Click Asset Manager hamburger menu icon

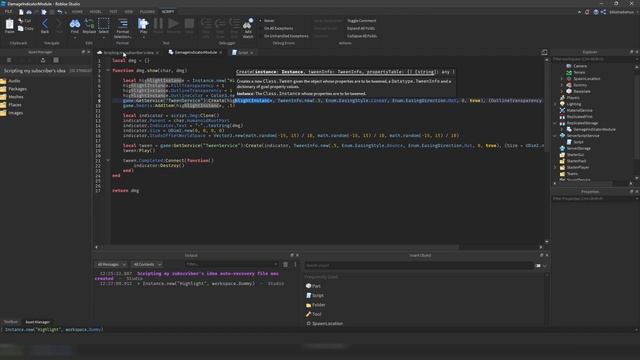pyautogui.click(x=9, y=60)
